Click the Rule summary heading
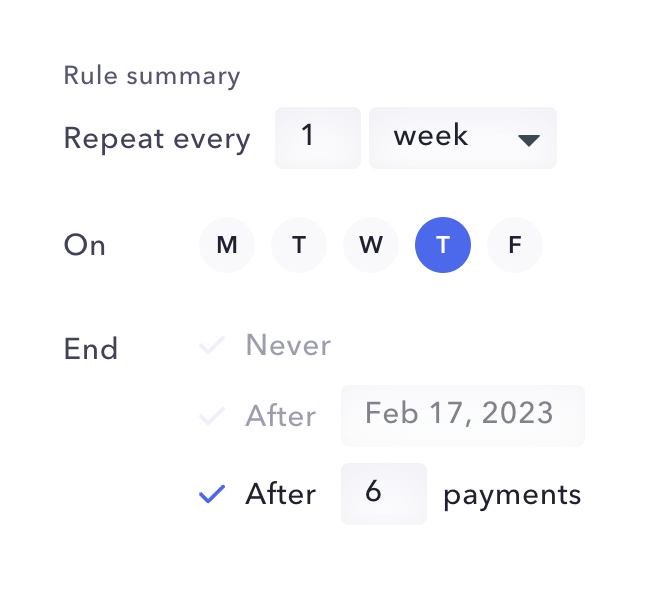 (x=152, y=76)
